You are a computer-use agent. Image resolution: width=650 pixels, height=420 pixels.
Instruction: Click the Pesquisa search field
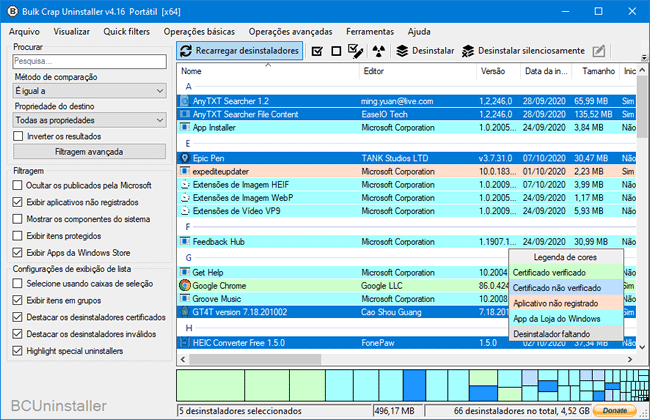[x=90, y=62]
